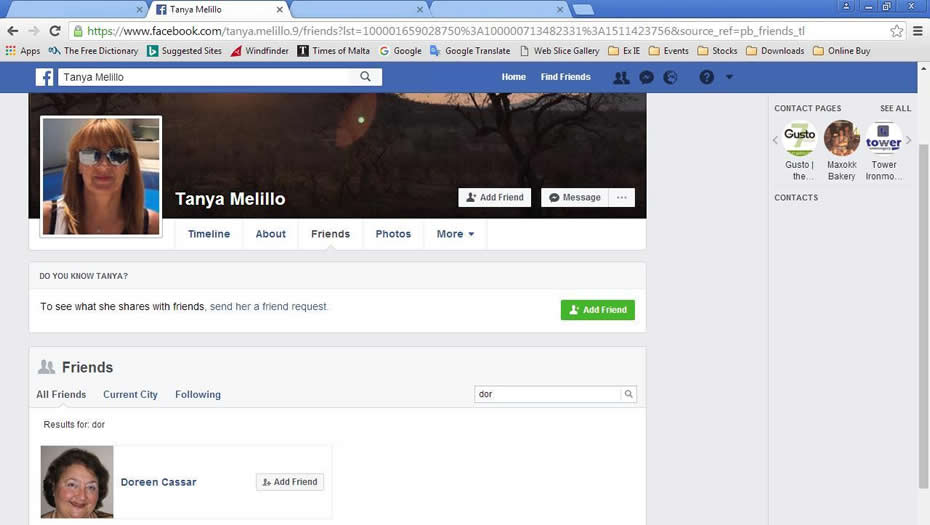This screenshot has height=525, width=930.
Task: Open Find Friends link in header
Action: click(565, 77)
